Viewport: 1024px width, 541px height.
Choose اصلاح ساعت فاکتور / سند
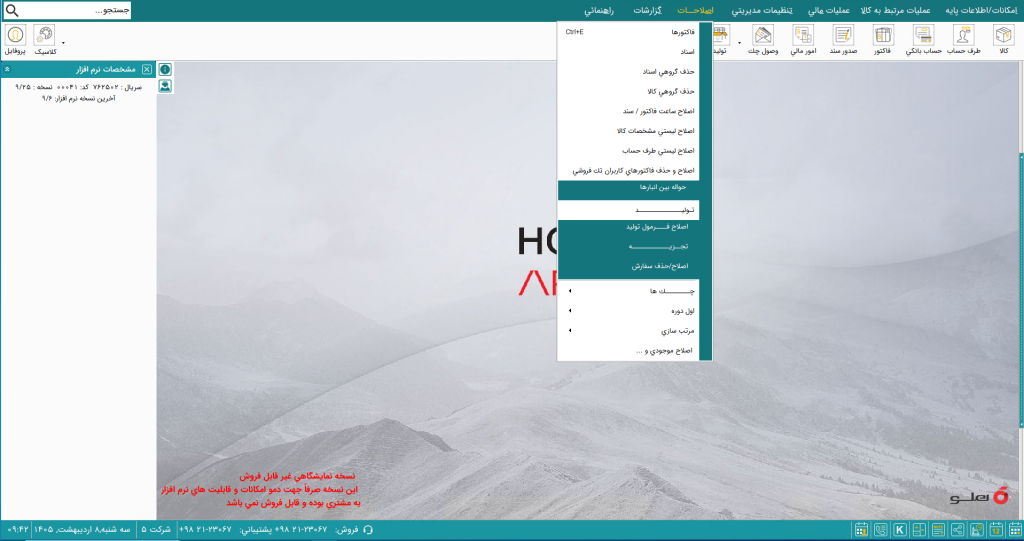pyautogui.click(x=628, y=111)
